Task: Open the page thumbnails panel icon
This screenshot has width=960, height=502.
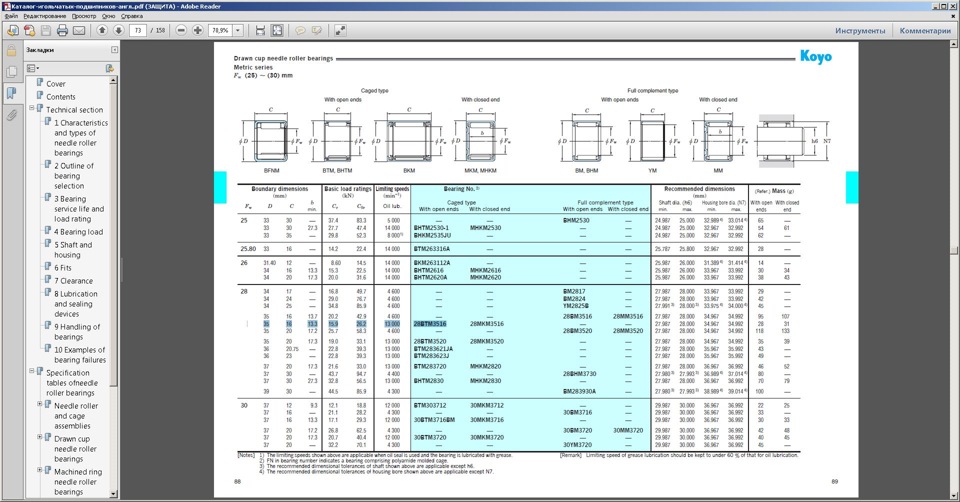Action: coord(11,72)
